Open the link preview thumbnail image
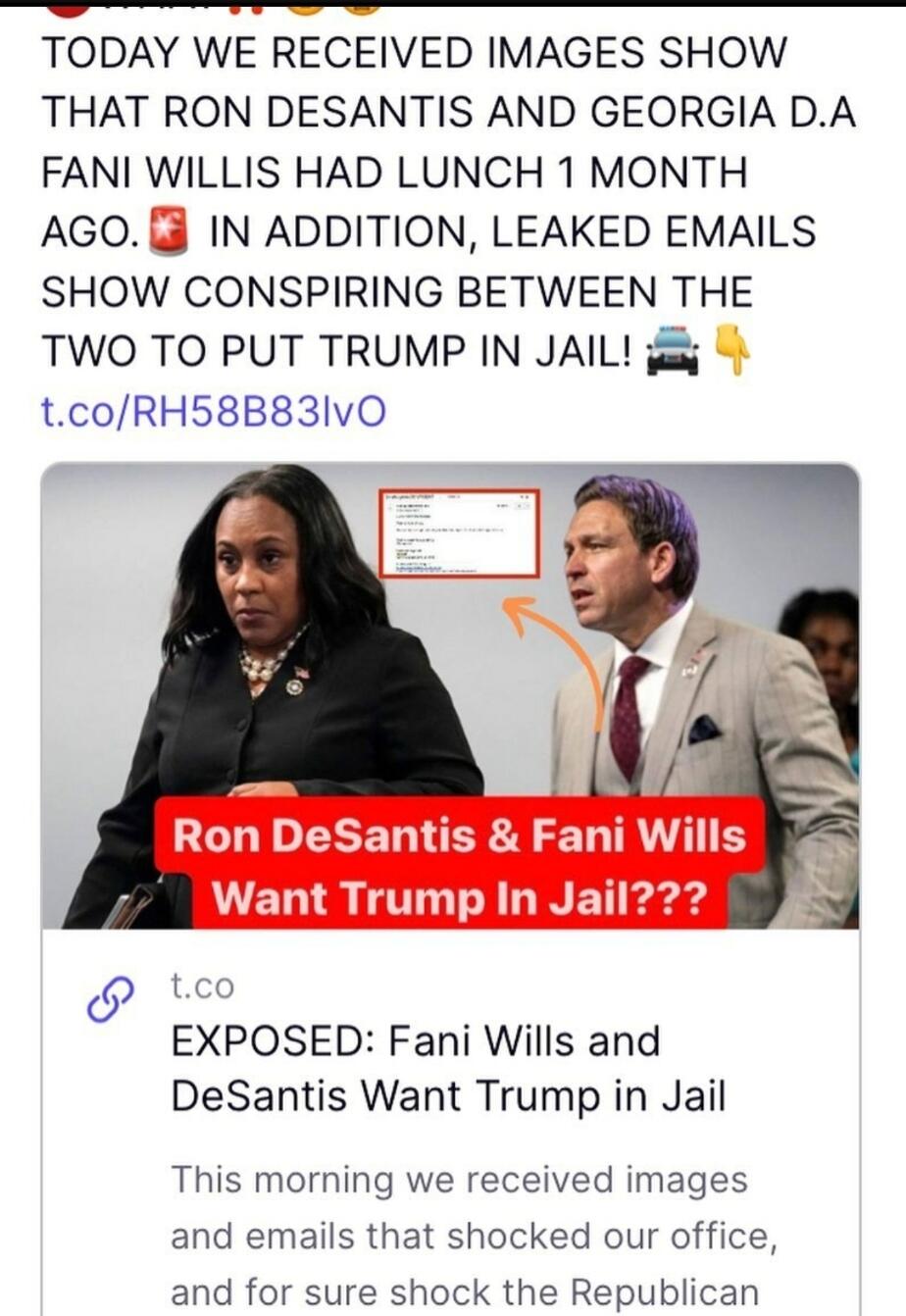The image size is (906, 1316). coord(450,695)
